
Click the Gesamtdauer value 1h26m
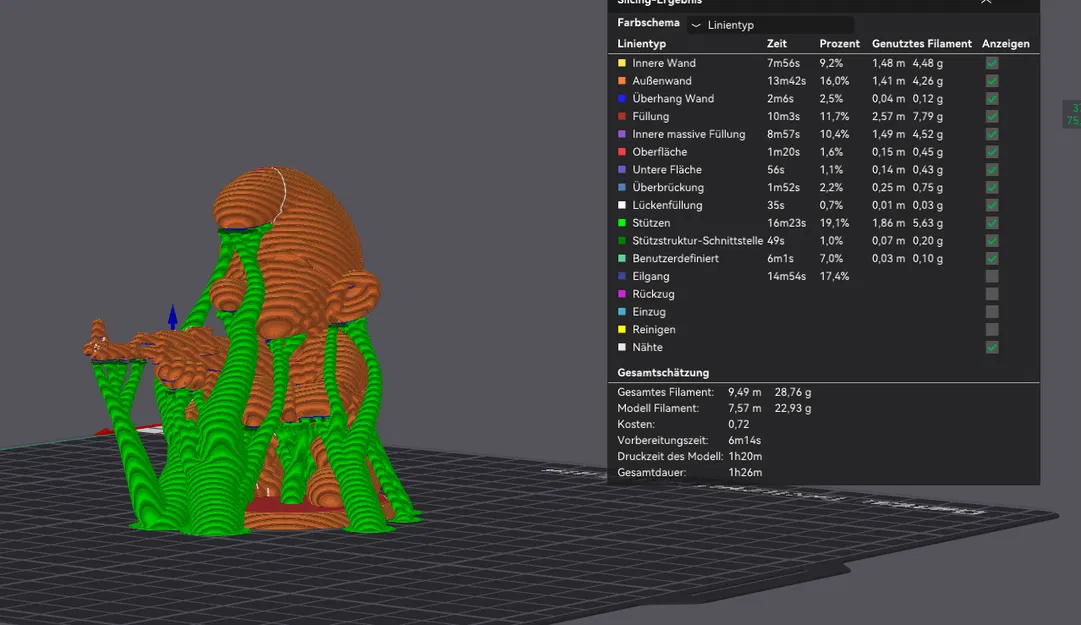(745, 473)
